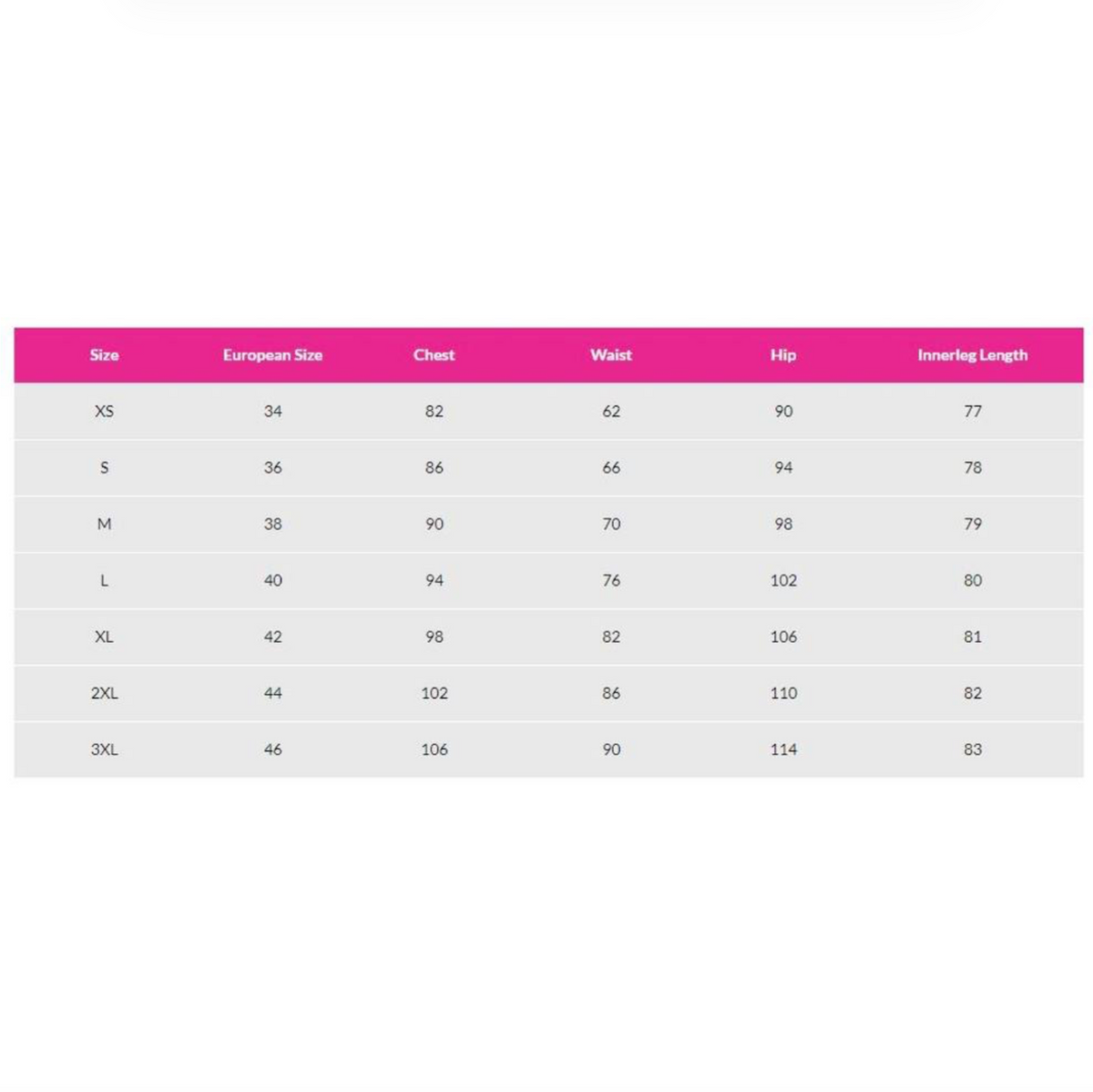Click the Size column header
Viewport: 1093px width, 1092px height.
coord(104,355)
